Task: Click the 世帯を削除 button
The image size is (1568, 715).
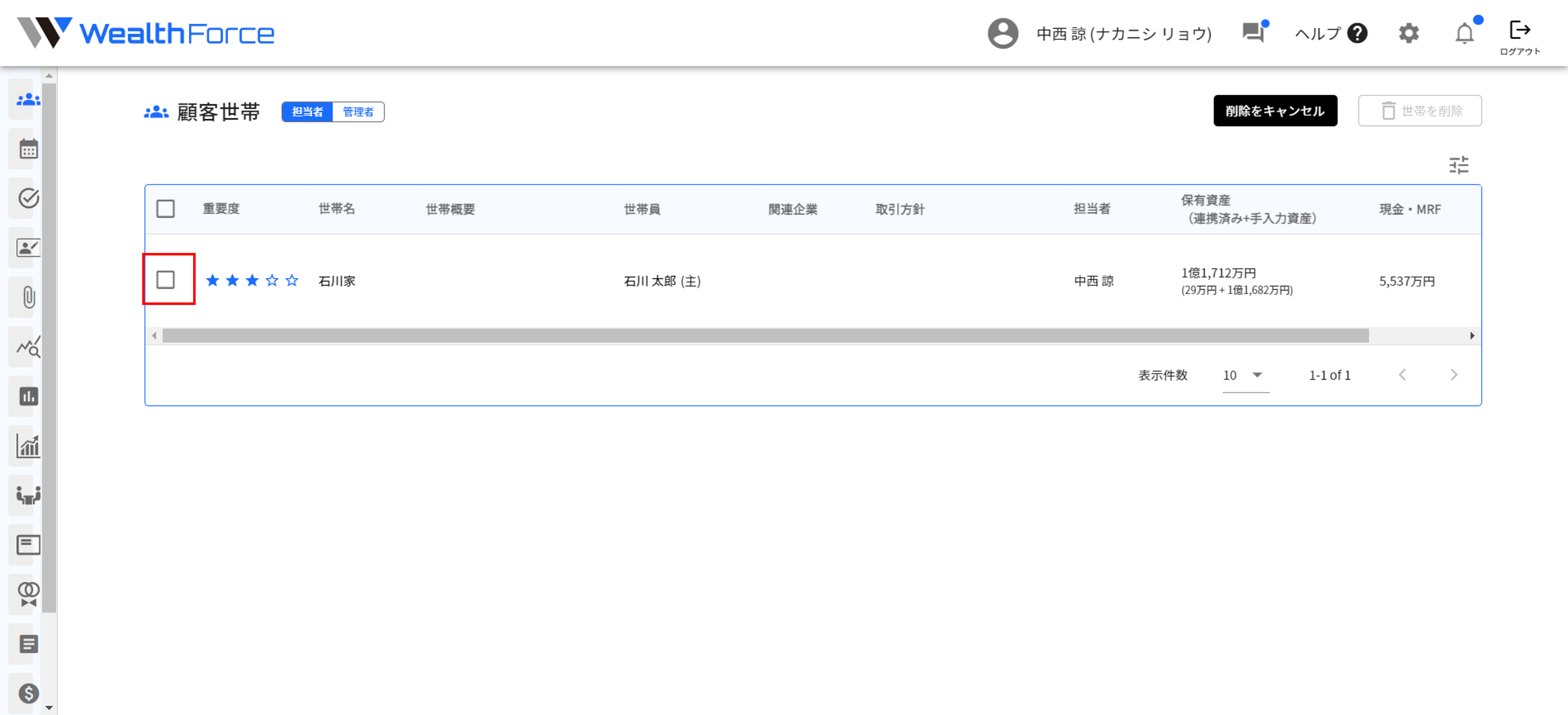Action: 1419,111
